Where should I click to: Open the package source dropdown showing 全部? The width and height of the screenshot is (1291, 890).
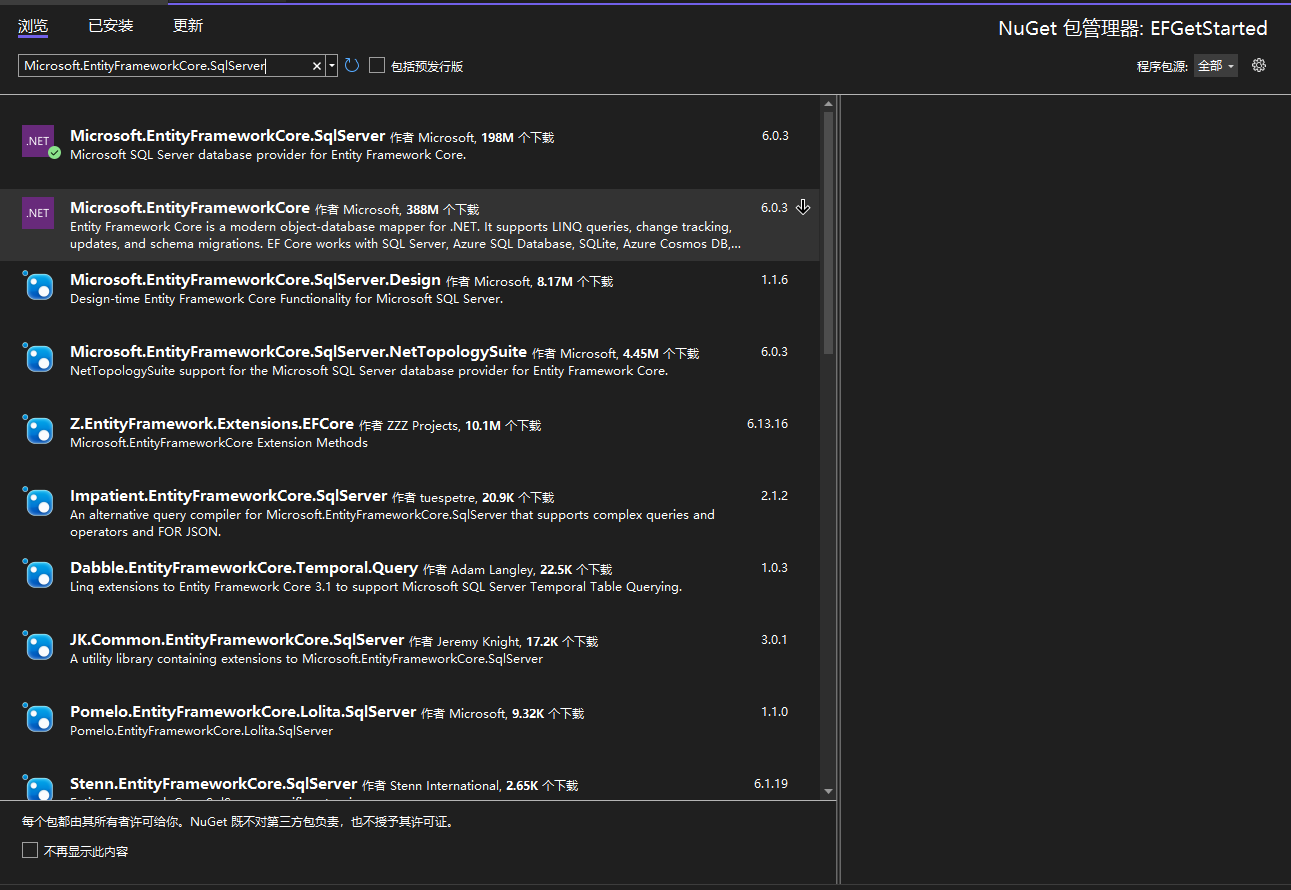(1216, 65)
